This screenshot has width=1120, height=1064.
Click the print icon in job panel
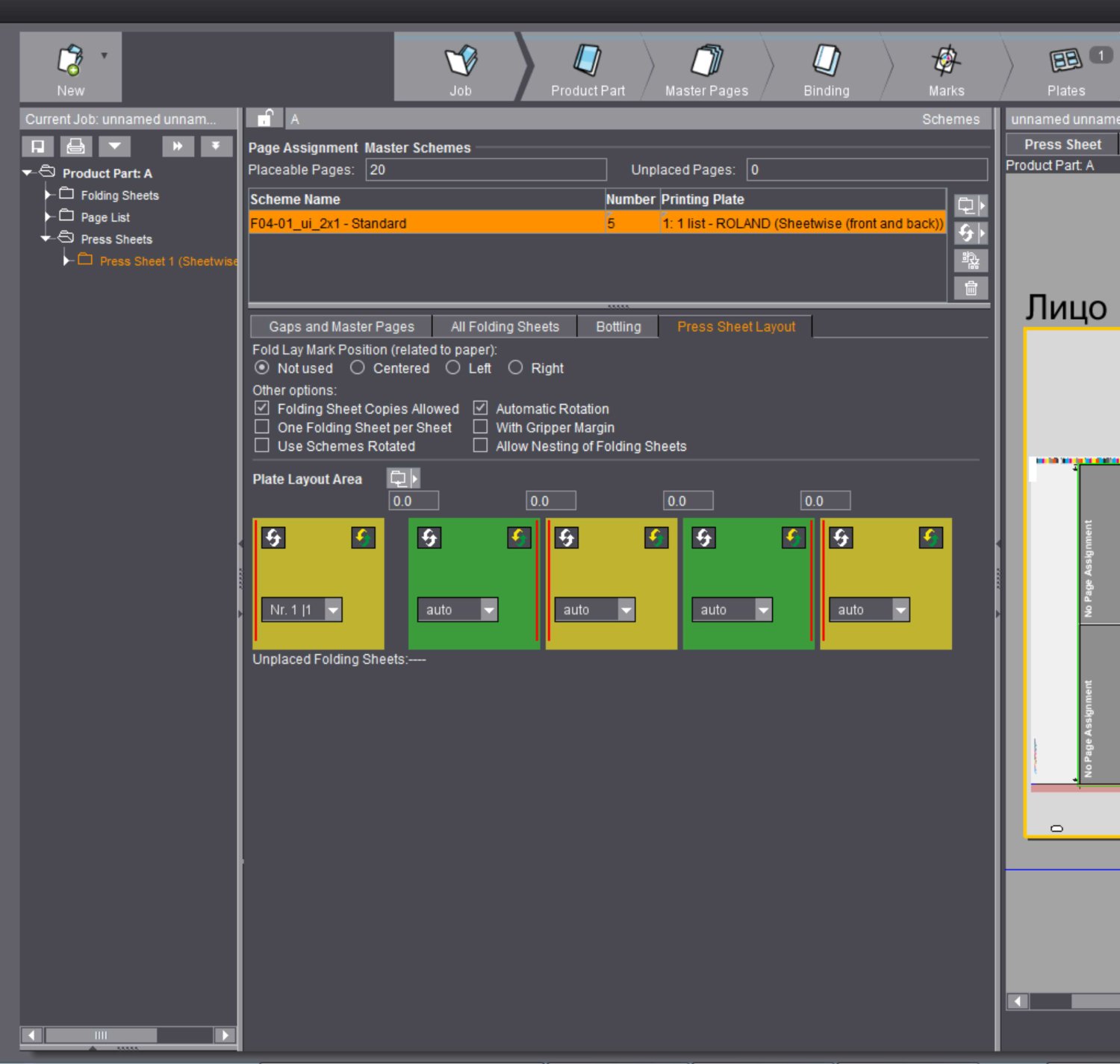75,146
